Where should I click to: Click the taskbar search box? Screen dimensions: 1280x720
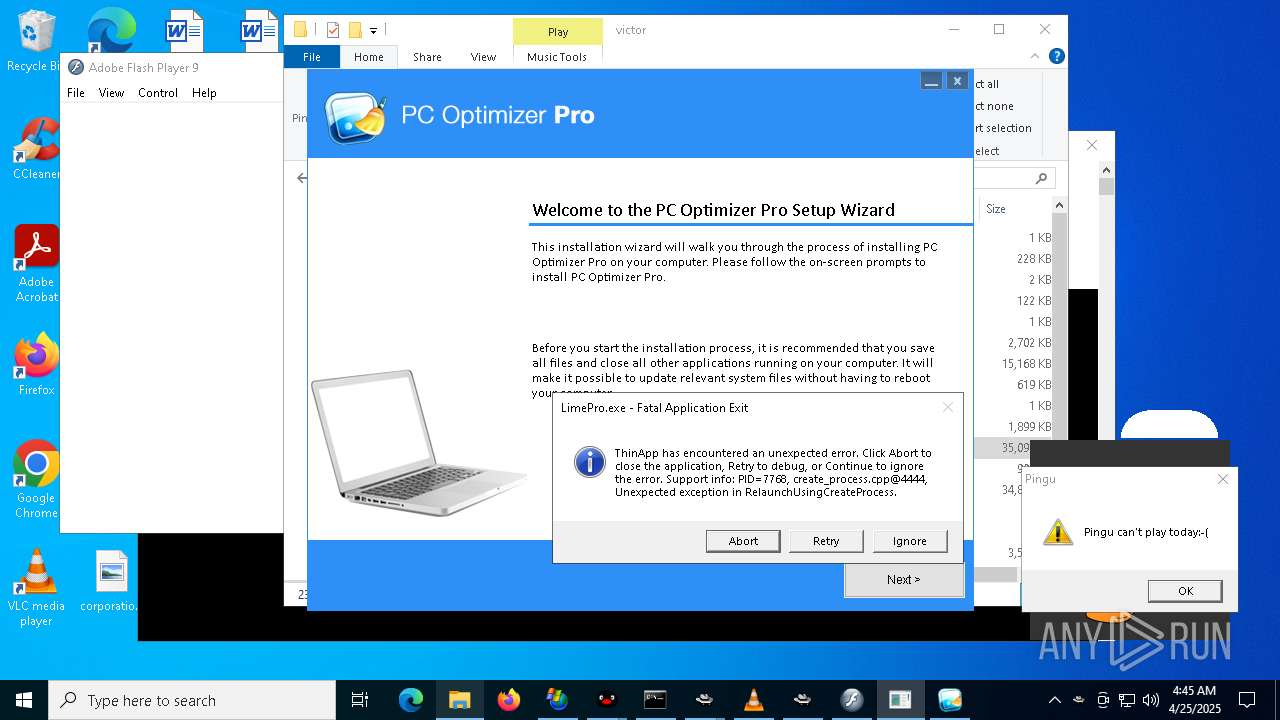coord(192,700)
